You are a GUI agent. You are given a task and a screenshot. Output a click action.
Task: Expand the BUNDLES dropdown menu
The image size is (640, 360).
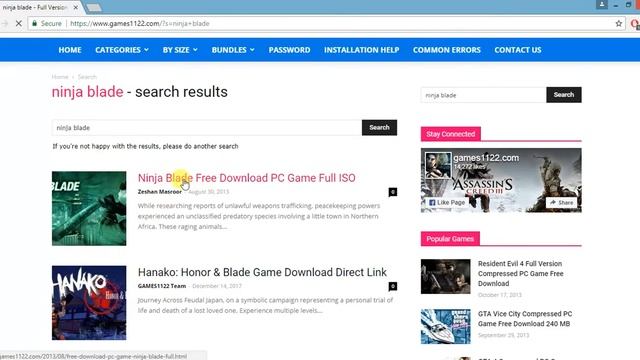[233, 50]
